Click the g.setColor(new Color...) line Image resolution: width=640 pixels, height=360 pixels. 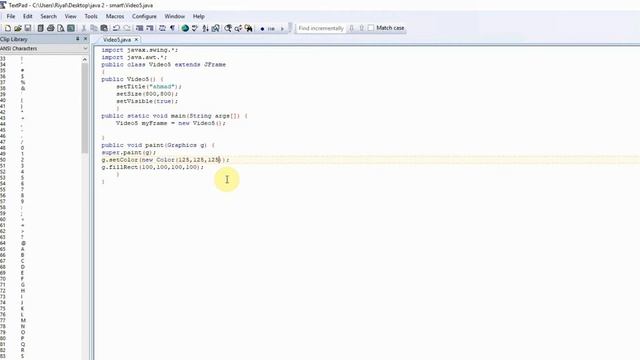click(x=165, y=160)
